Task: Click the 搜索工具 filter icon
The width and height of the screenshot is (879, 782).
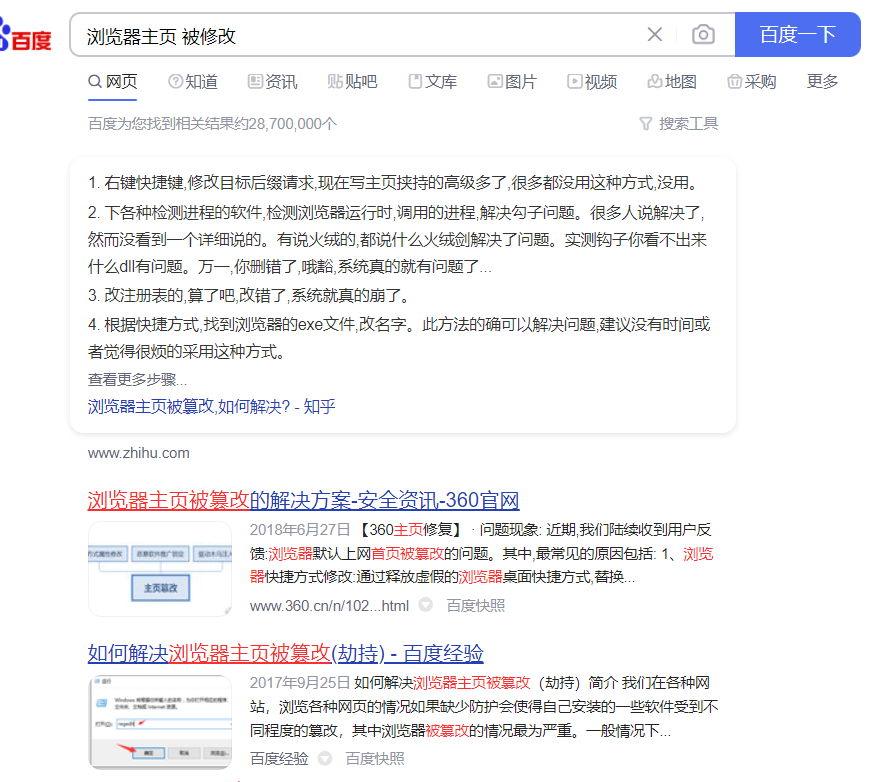Action: click(x=645, y=123)
